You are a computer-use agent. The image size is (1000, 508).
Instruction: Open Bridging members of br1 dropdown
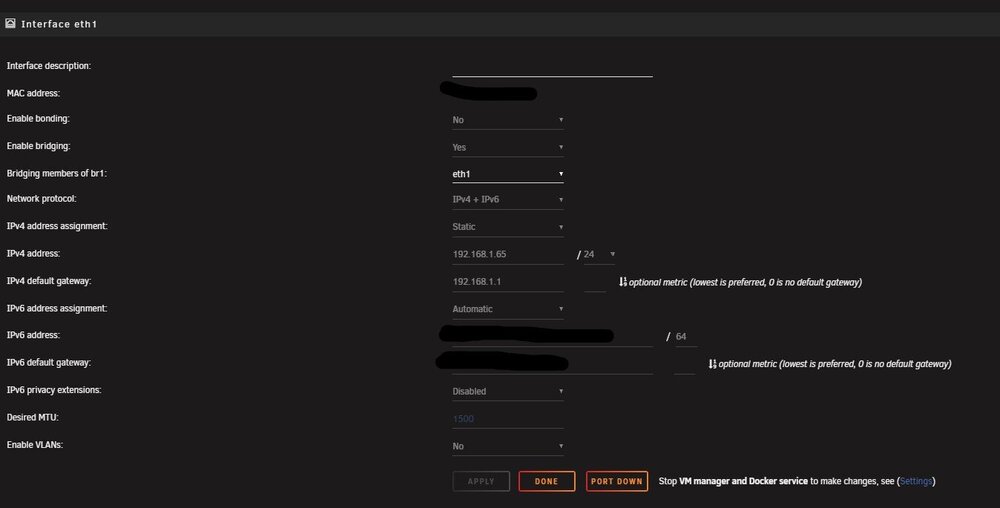[508, 174]
